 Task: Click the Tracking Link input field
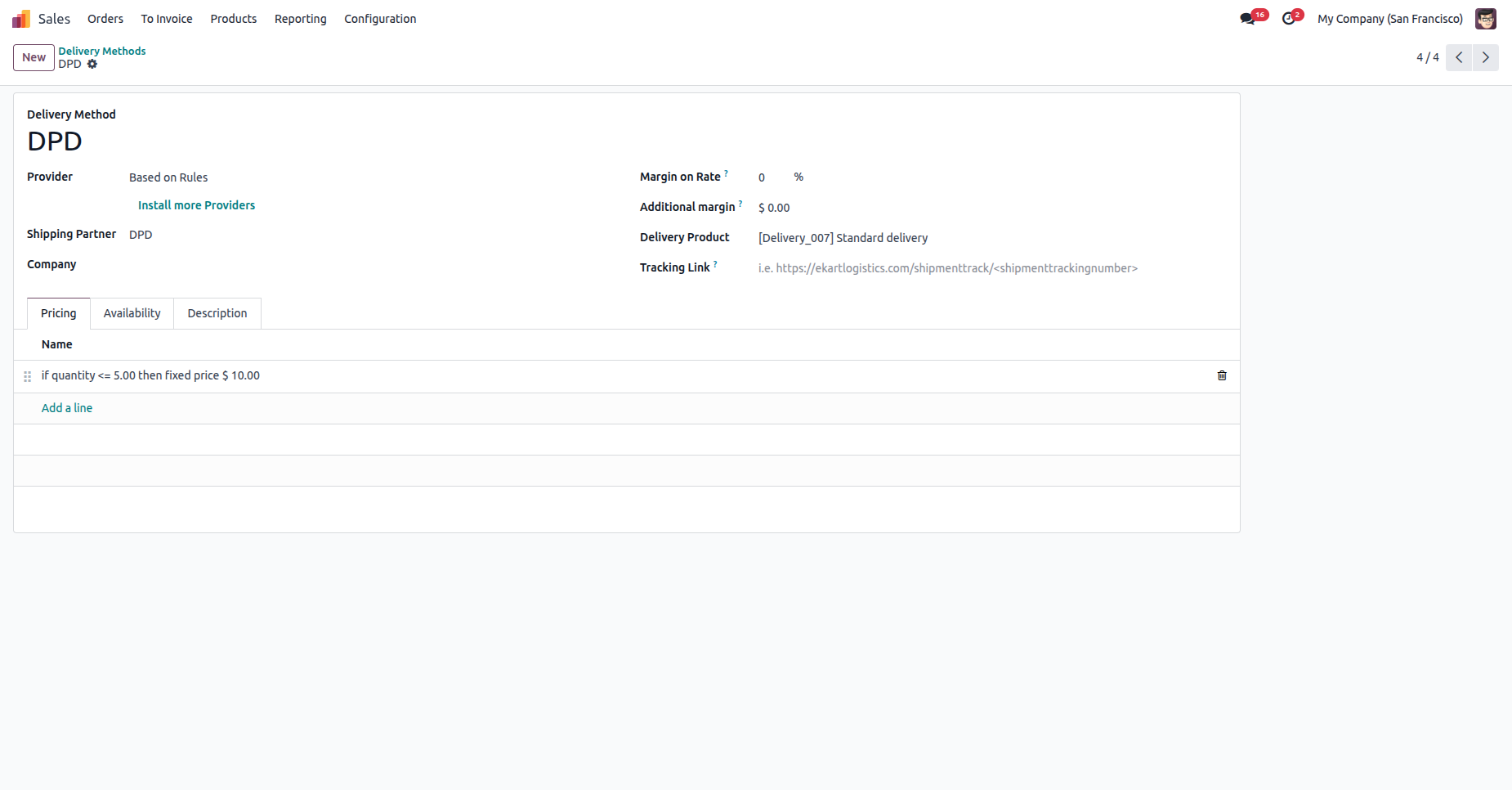[989, 268]
